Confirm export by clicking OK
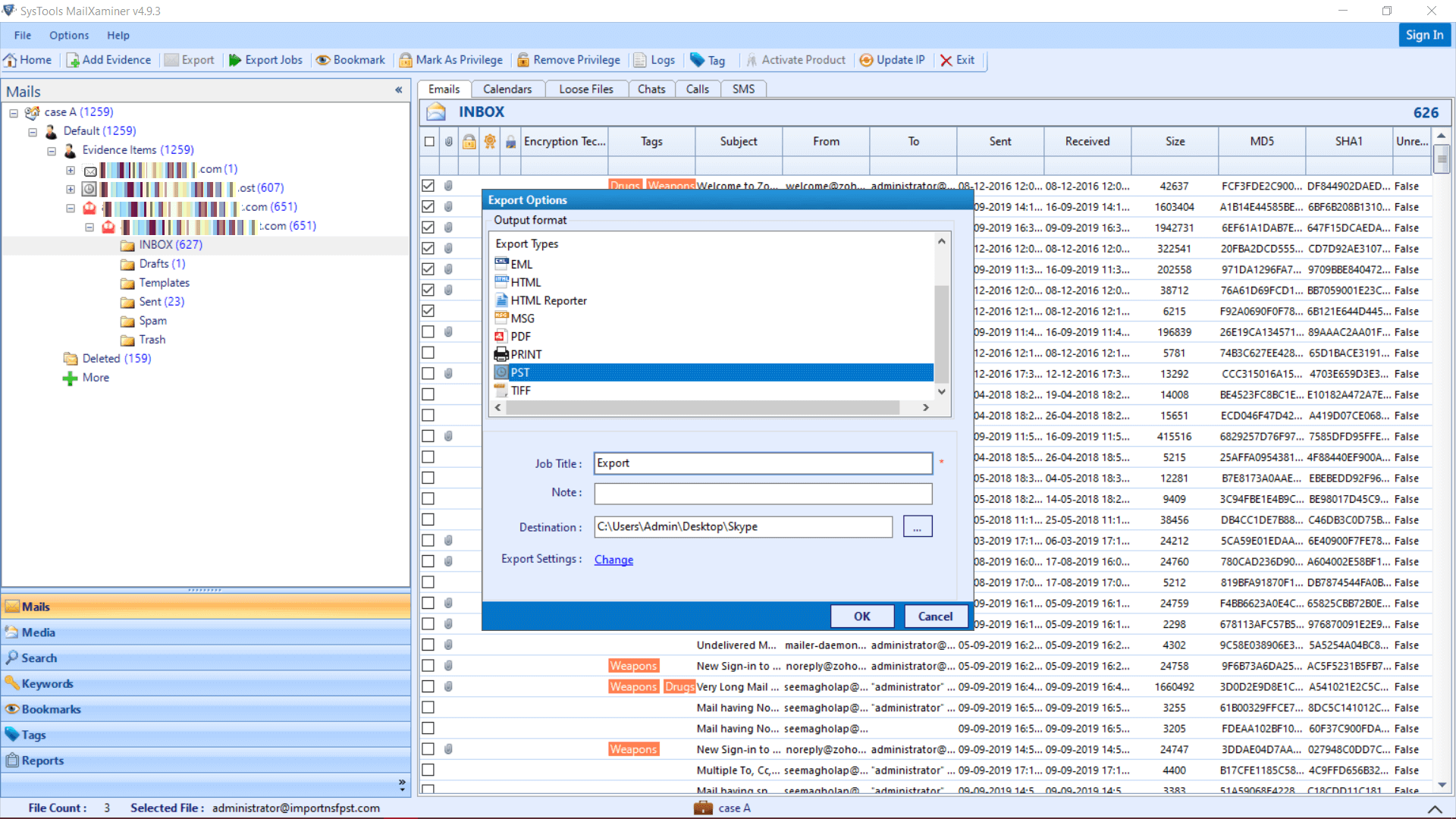 pos(861,616)
